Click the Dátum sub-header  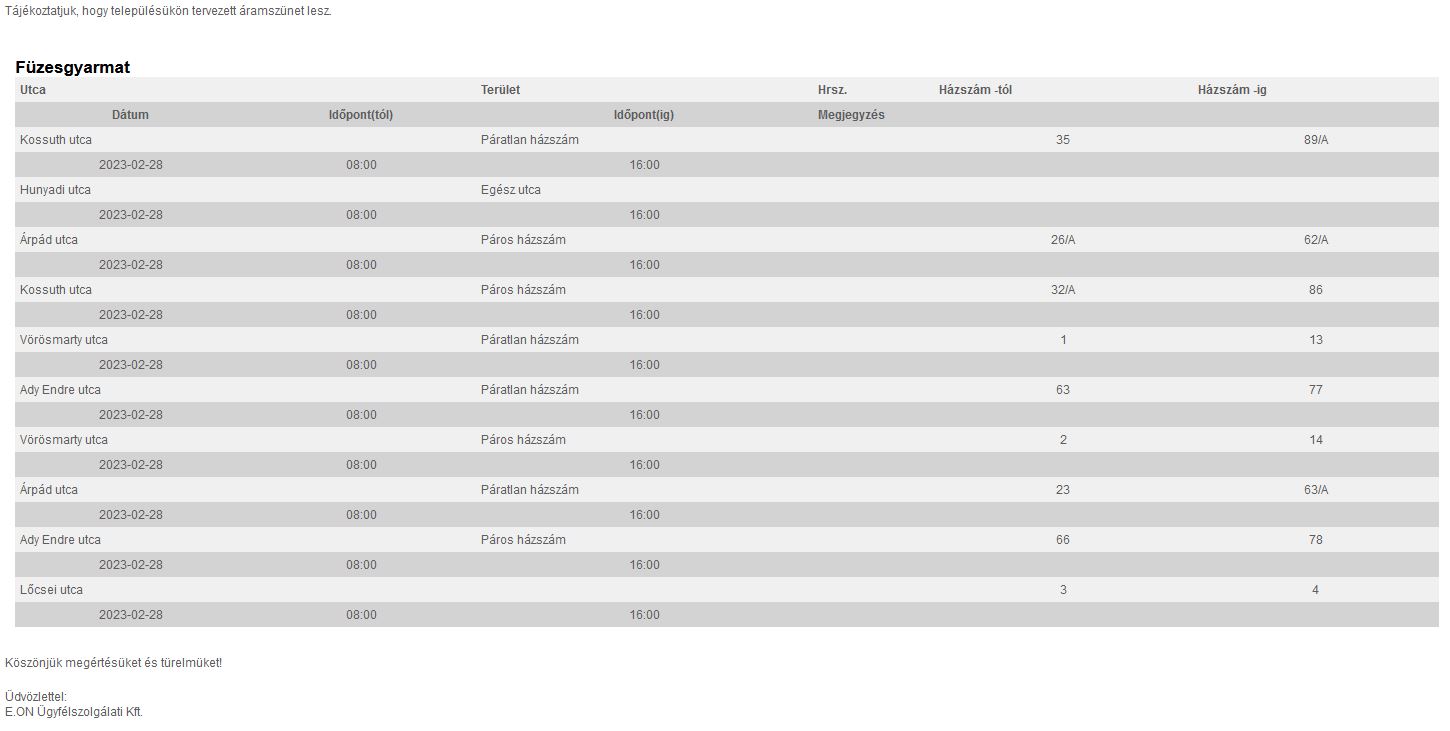[130, 115]
